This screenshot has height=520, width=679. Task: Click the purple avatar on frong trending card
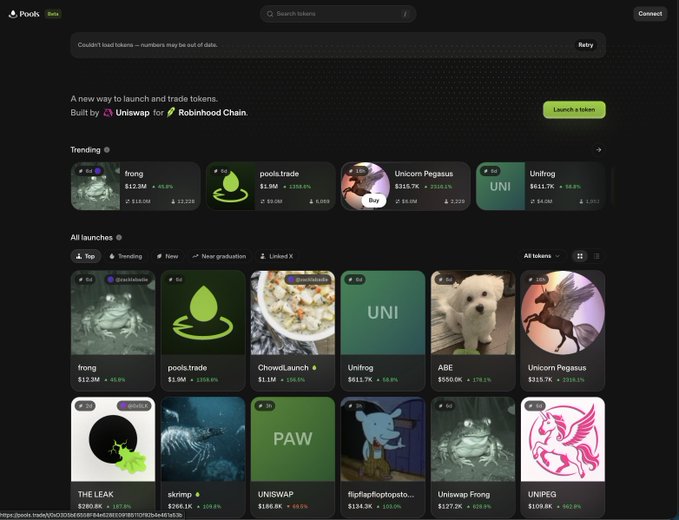coord(98,171)
